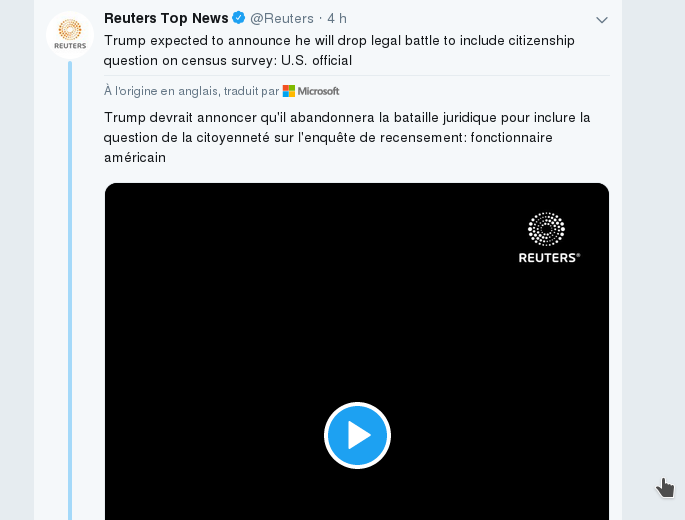Play the Reuters video

pos(357,435)
